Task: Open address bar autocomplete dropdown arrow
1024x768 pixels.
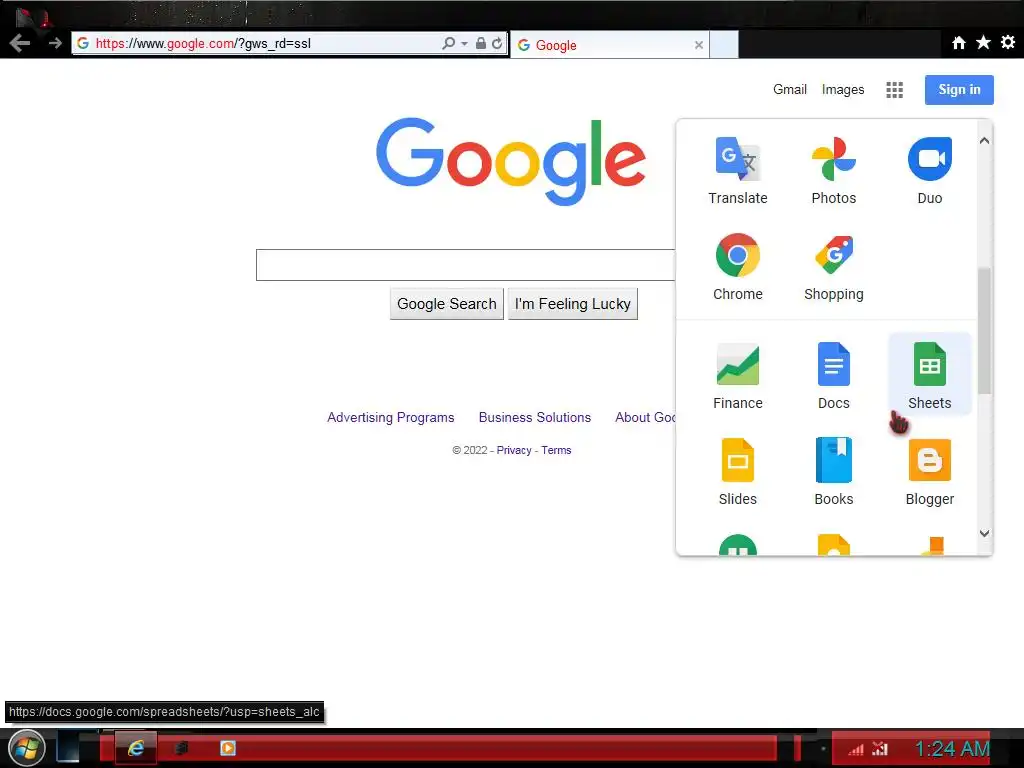Action: pyautogui.click(x=464, y=43)
